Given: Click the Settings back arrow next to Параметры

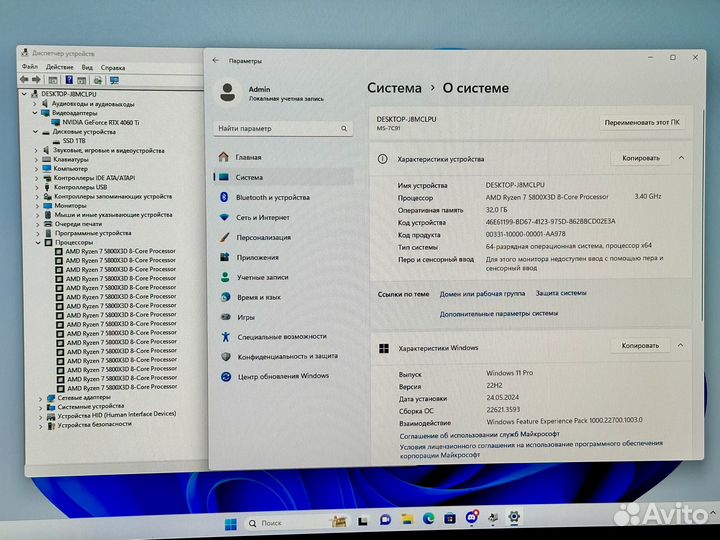Looking at the screenshot, I should [x=215, y=60].
